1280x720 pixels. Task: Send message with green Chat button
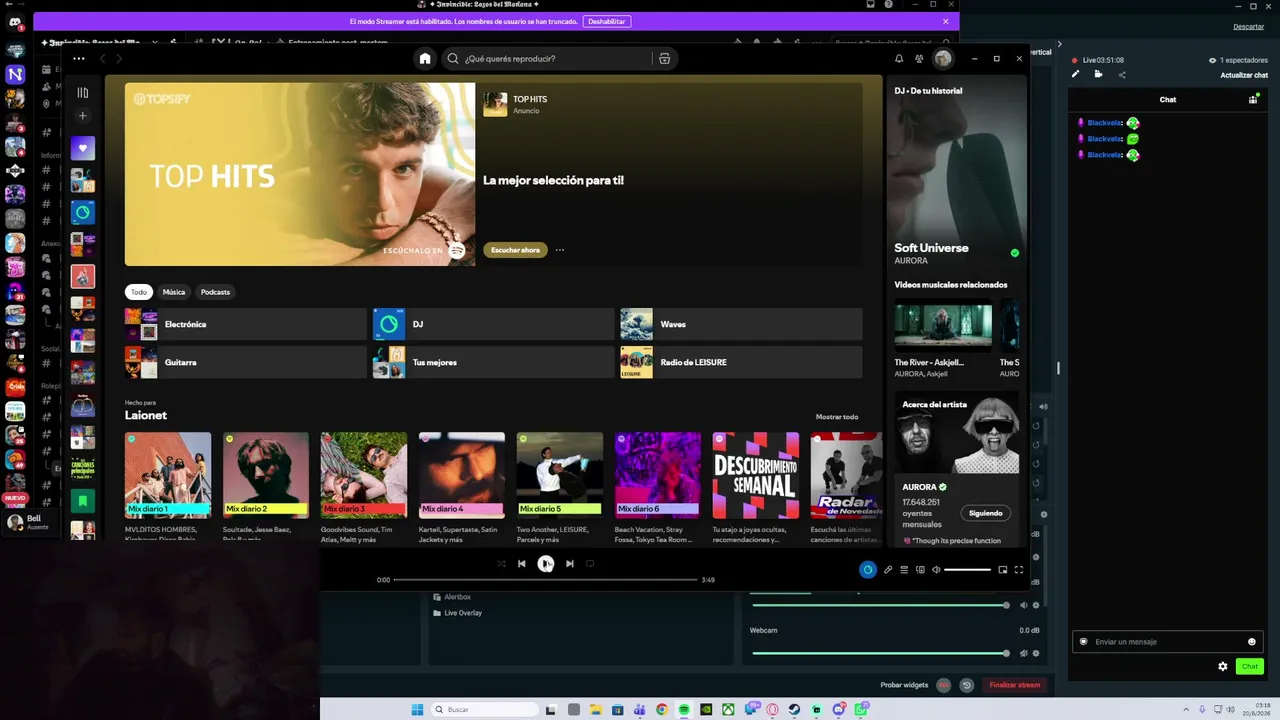point(1250,666)
